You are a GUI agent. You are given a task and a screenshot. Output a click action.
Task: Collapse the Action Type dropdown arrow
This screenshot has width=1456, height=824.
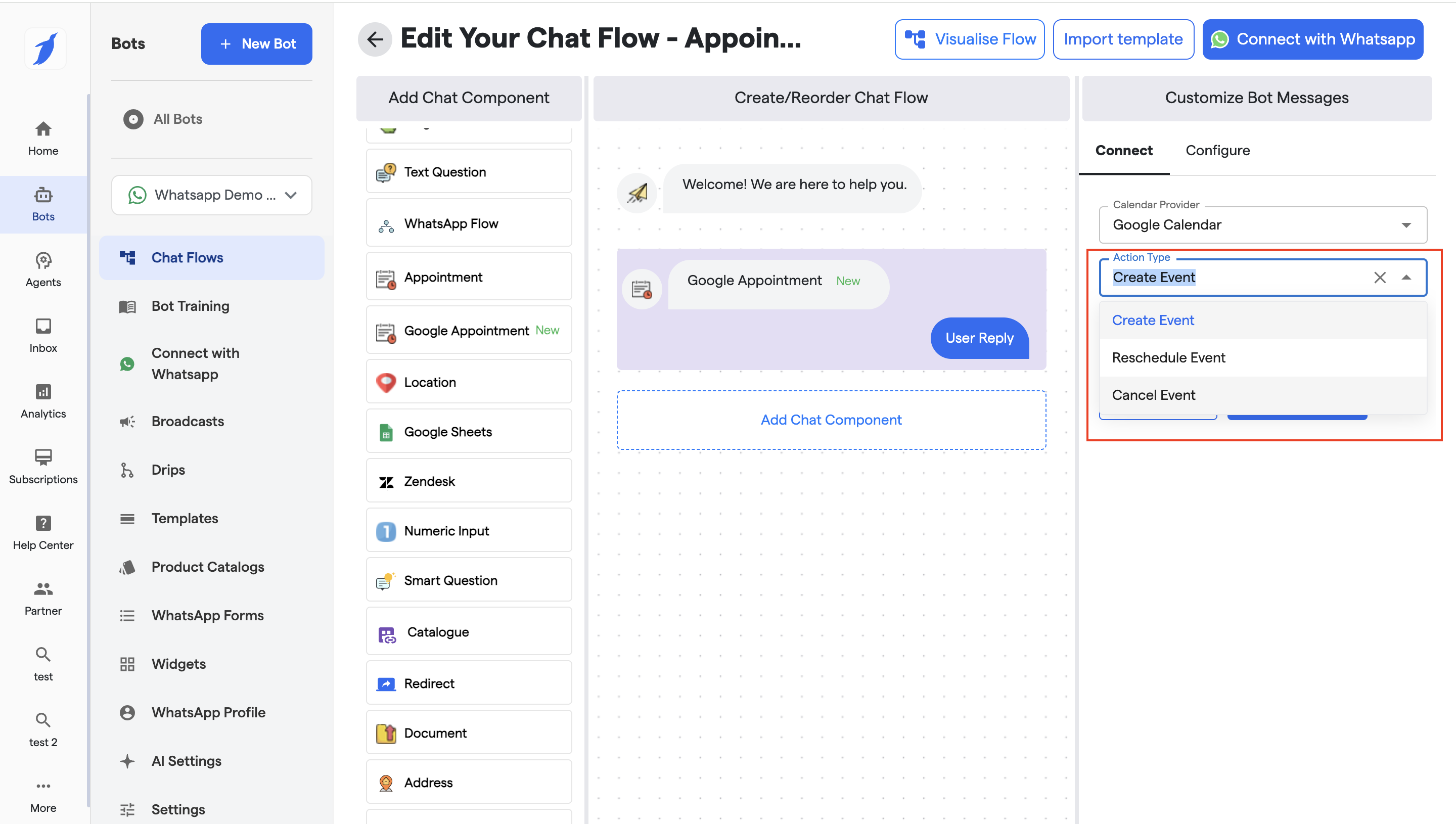point(1405,278)
